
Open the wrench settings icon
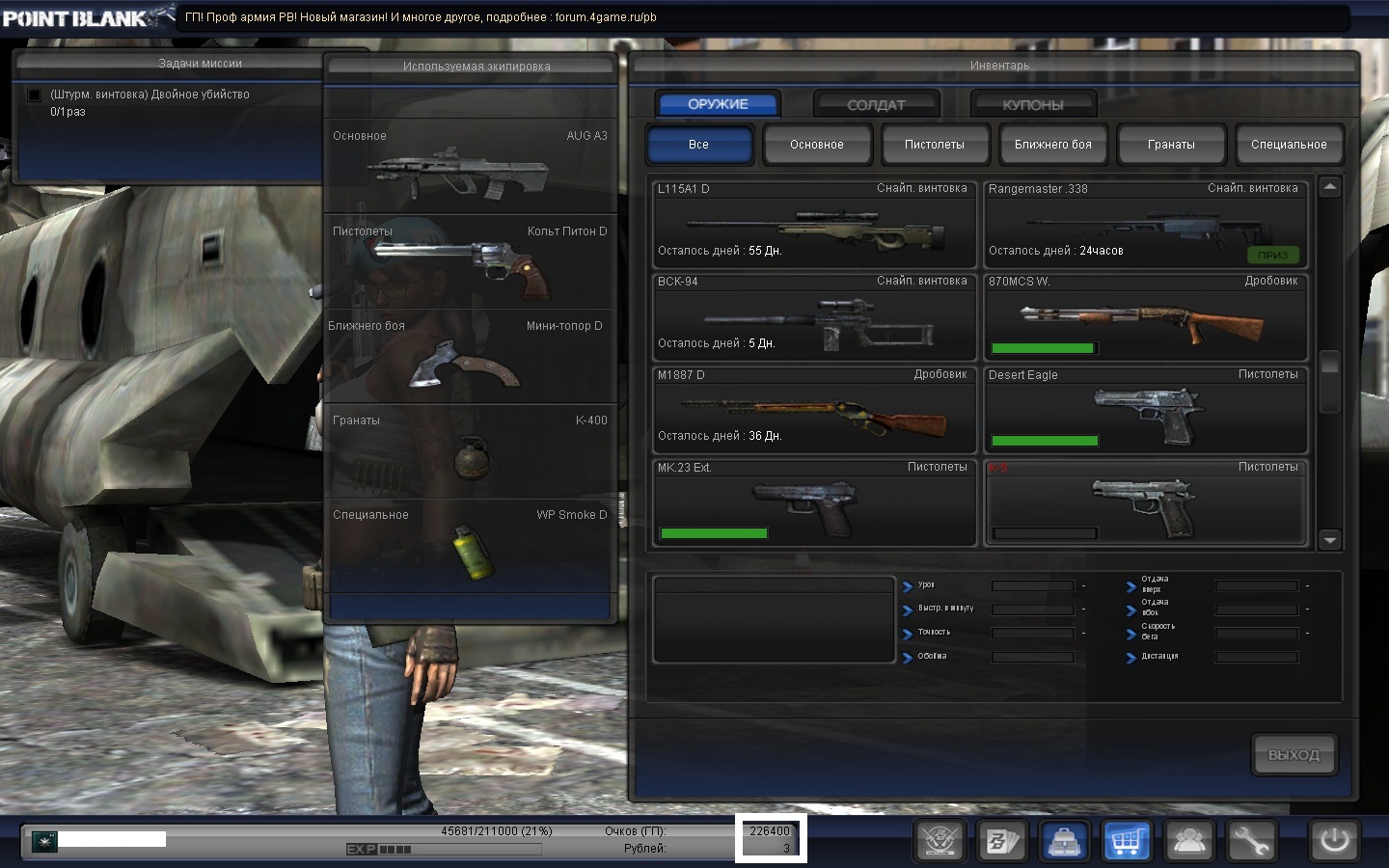pyautogui.click(x=1251, y=841)
